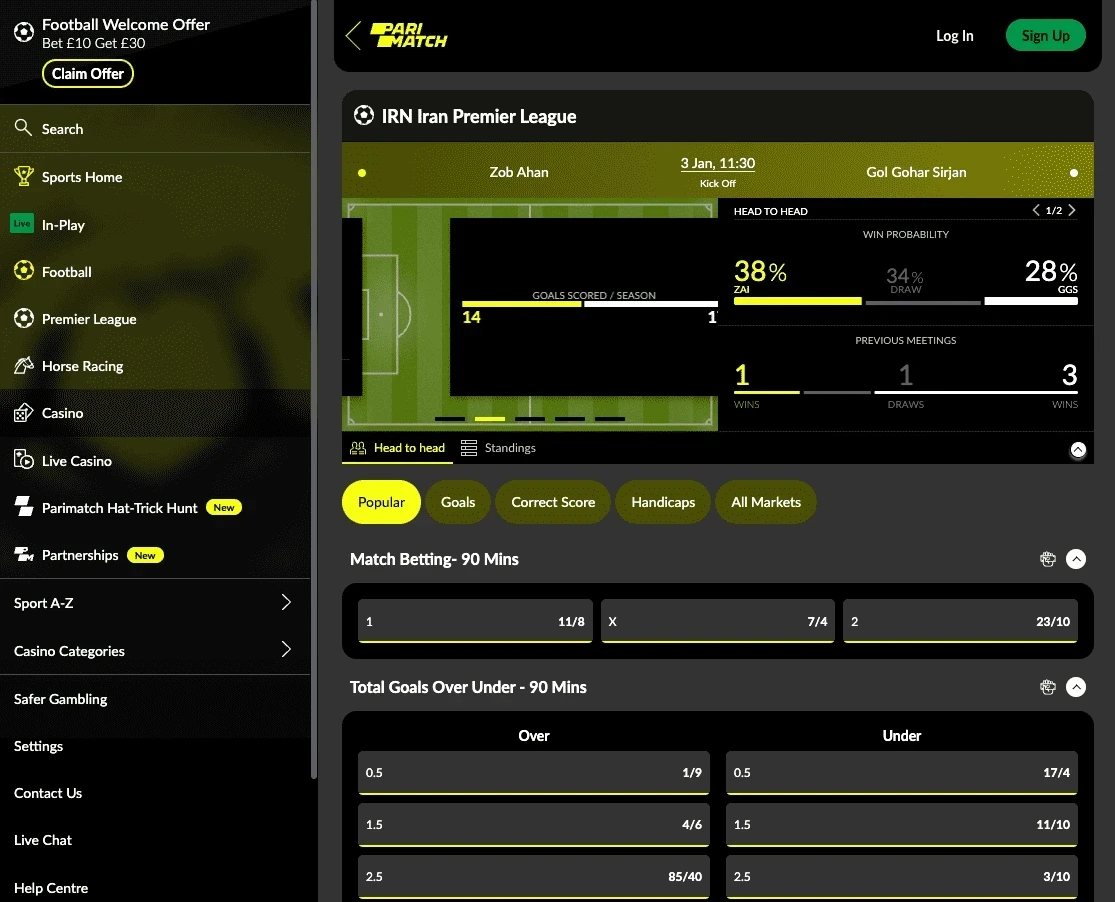The image size is (1115, 902).
Task: Click the Gol Gohar Sirjan team name
Action: click(916, 172)
